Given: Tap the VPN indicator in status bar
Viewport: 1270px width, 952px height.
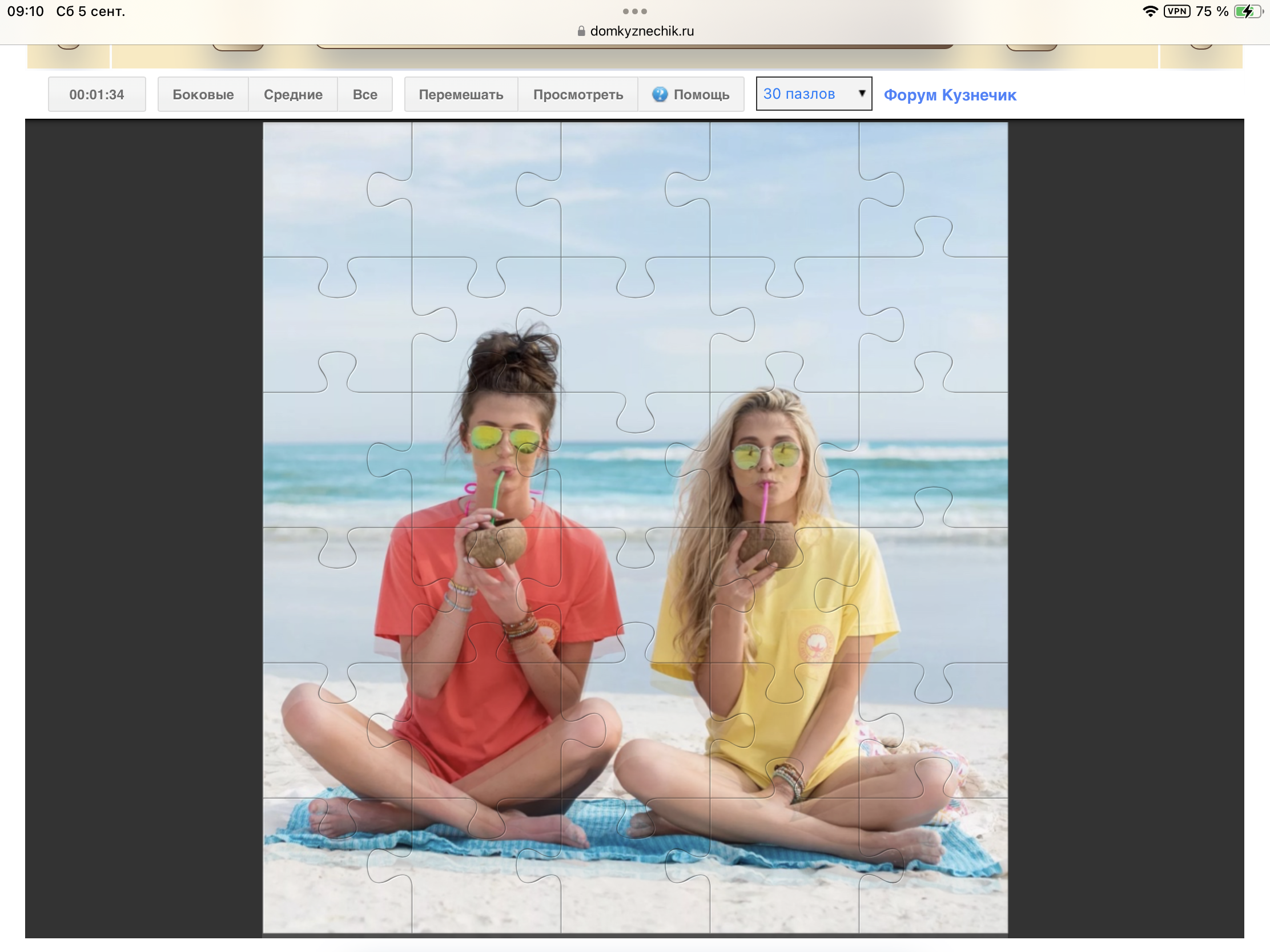Looking at the screenshot, I should tap(1176, 11).
